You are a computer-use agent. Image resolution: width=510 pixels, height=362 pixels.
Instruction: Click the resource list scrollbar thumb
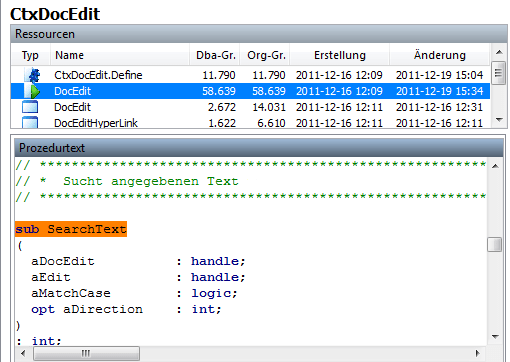tap(499, 73)
